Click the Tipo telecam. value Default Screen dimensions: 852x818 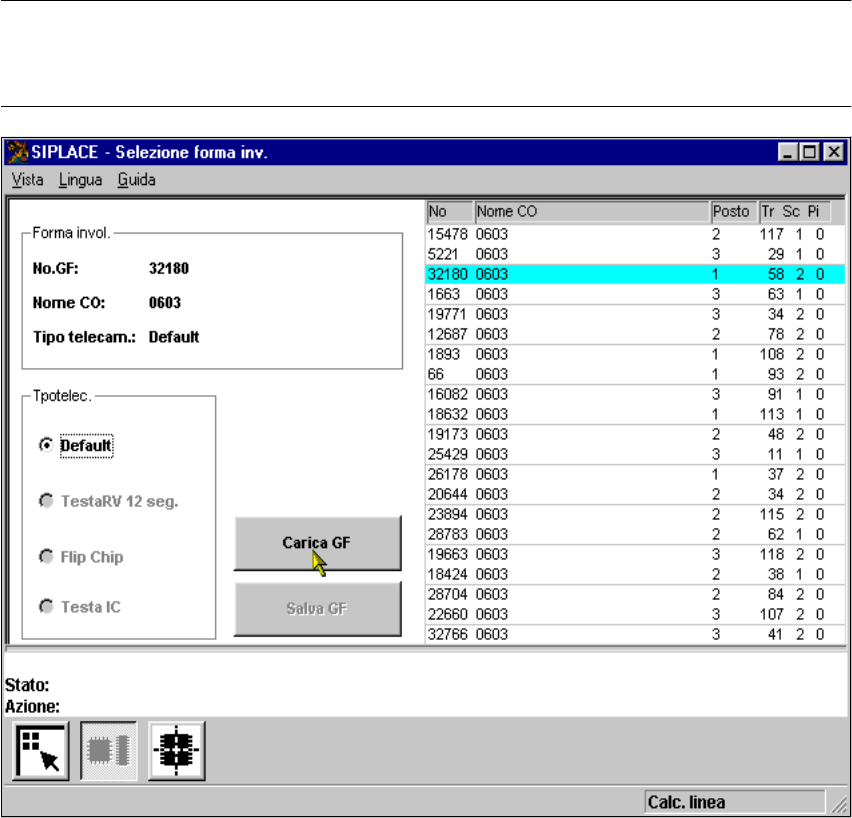pos(174,337)
